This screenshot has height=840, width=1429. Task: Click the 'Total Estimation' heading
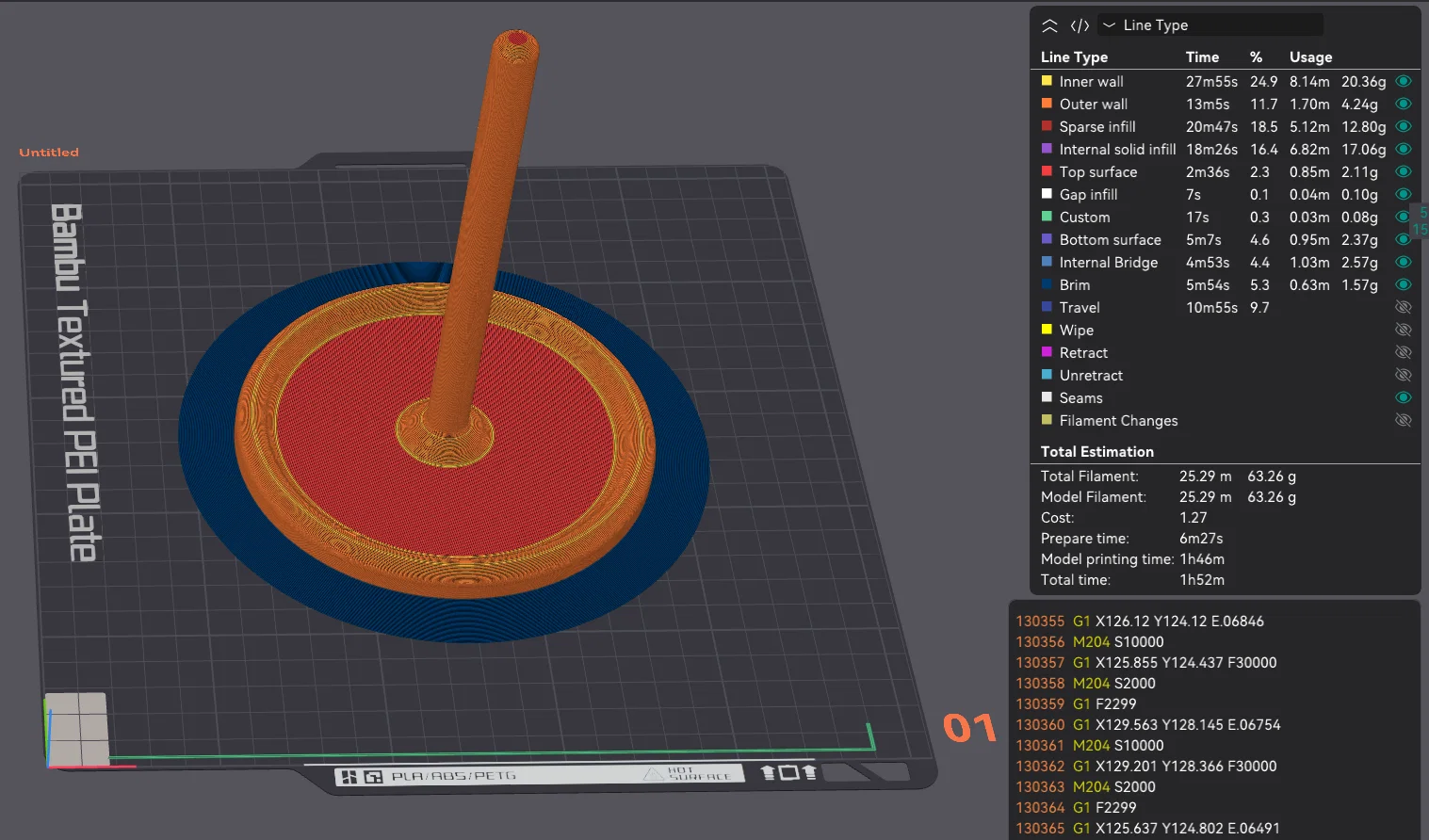pos(1097,452)
